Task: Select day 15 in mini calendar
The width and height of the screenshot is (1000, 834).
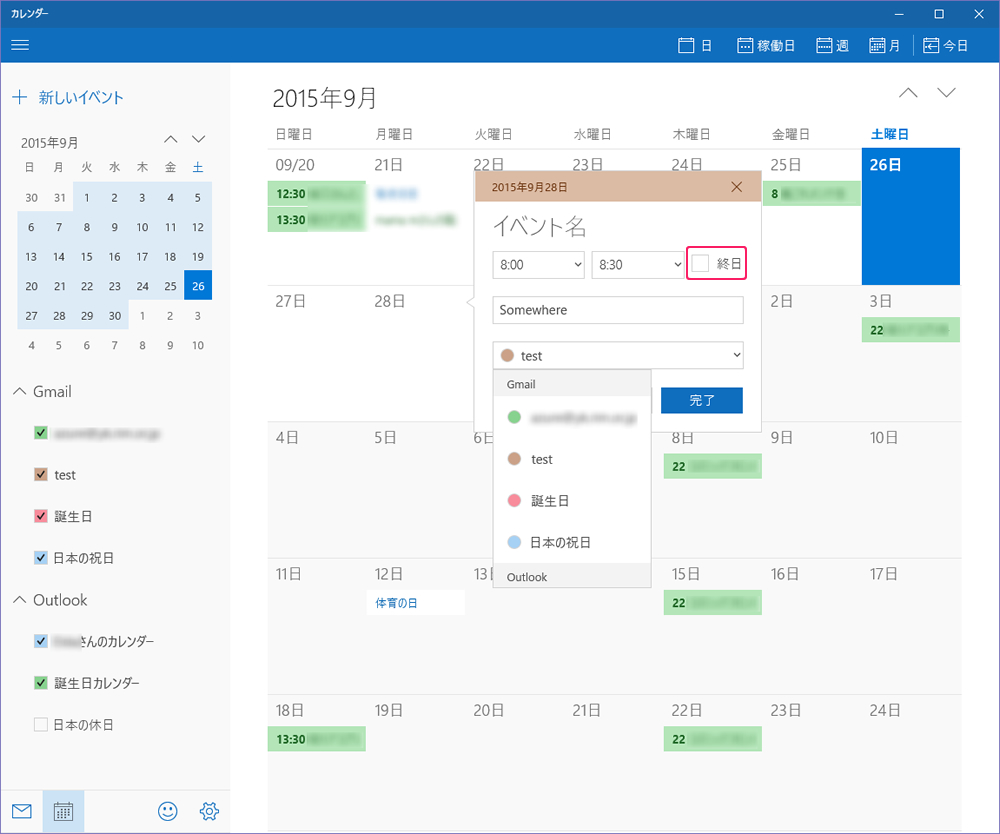Action: coord(87,256)
